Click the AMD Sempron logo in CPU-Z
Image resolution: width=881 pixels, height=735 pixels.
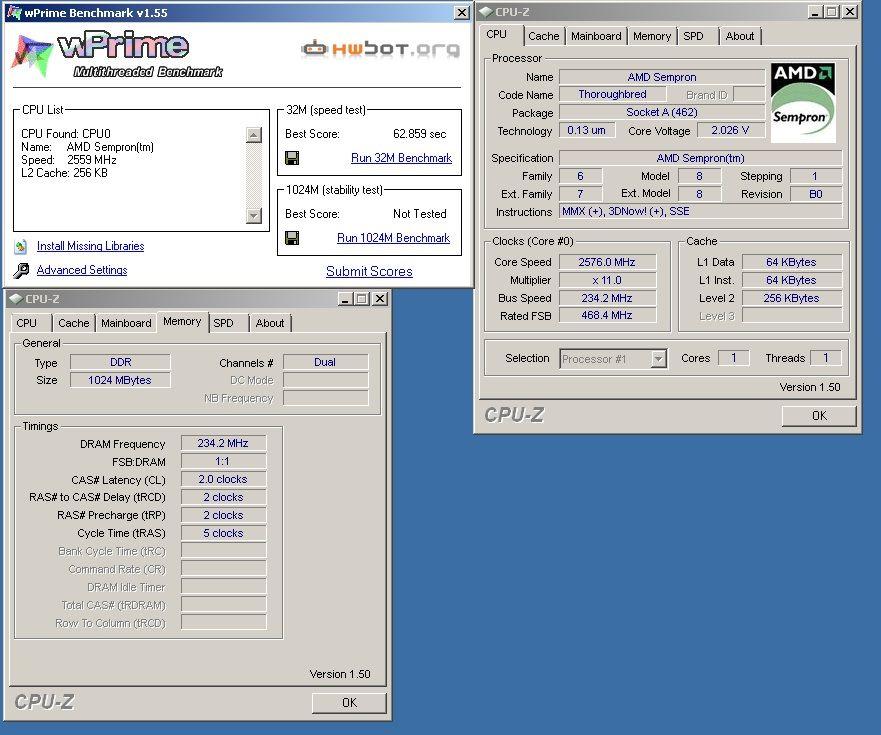point(803,102)
